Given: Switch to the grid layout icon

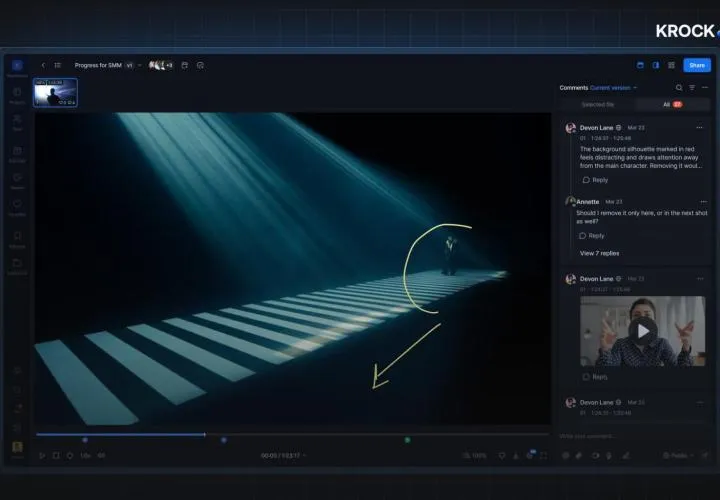Looking at the screenshot, I should [671, 65].
